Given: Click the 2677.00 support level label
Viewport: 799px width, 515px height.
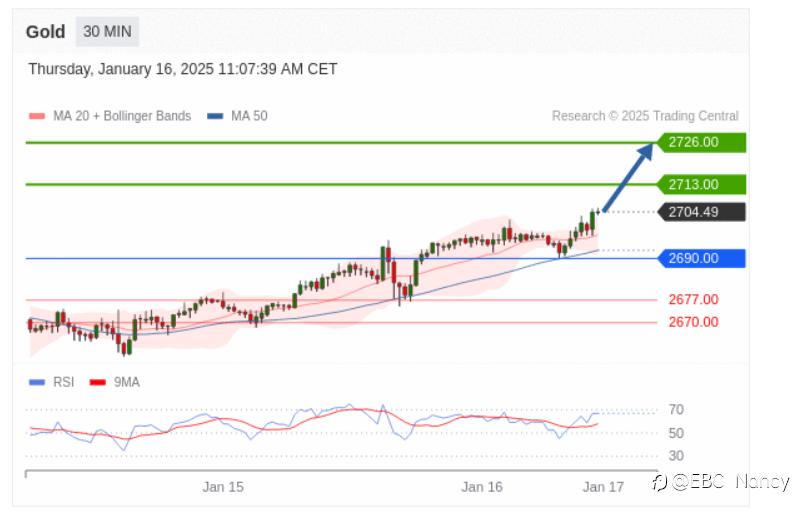Looking at the screenshot, I should 694,300.
